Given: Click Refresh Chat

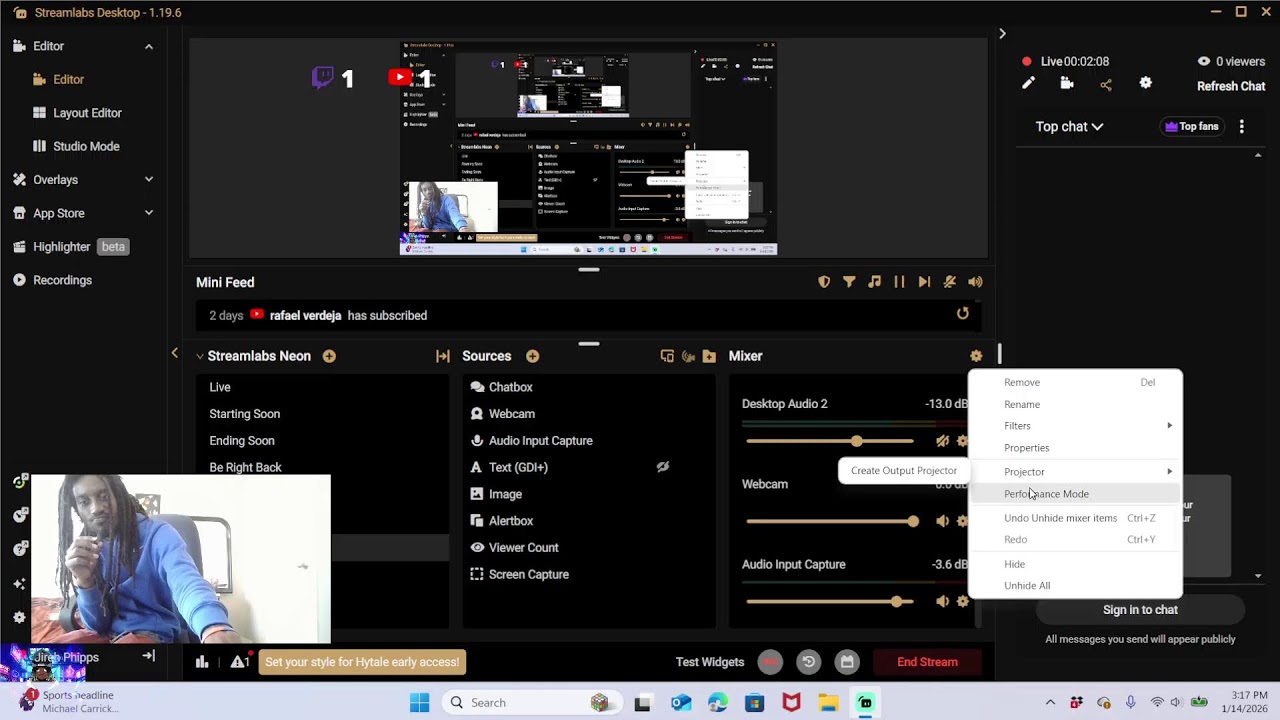Looking at the screenshot, I should point(1231,86).
